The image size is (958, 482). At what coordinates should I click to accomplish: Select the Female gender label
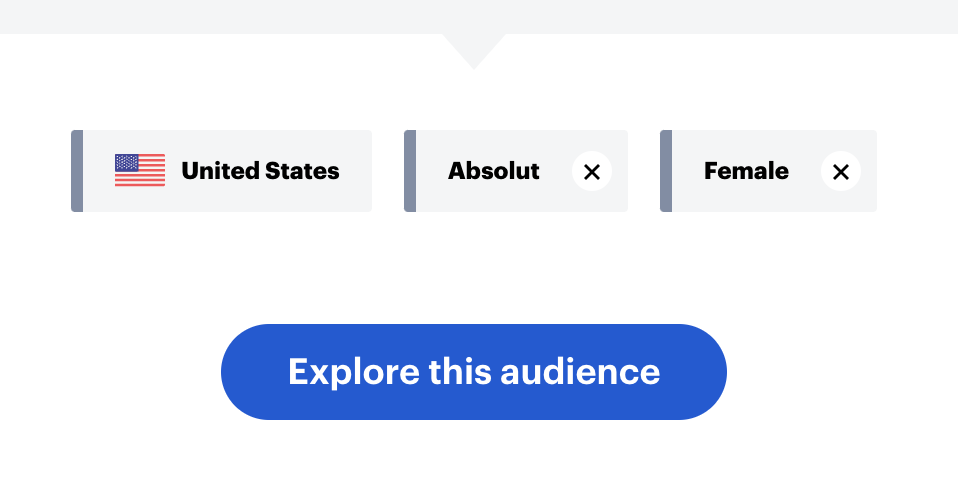point(746,171)
